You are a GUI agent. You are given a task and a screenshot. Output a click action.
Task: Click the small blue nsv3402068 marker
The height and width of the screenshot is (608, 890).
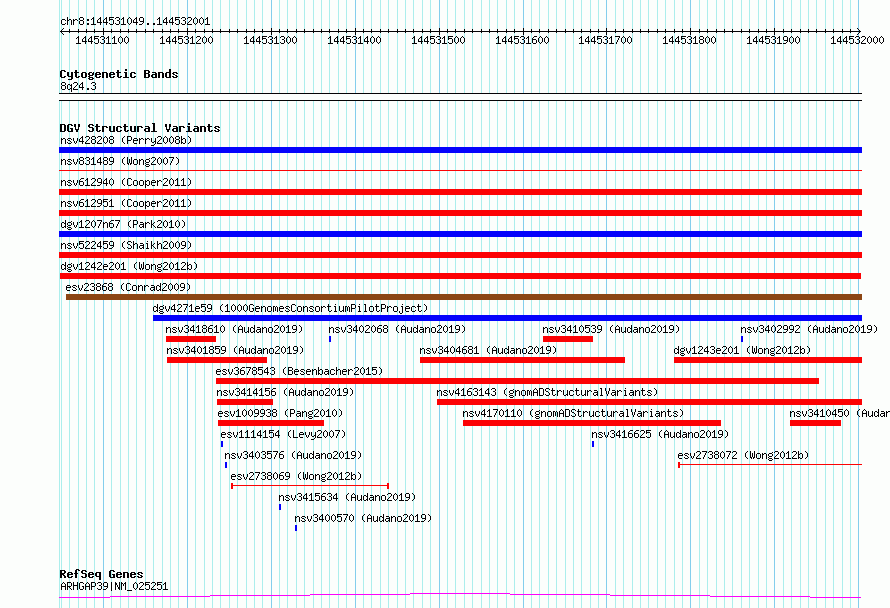point(330,339)
